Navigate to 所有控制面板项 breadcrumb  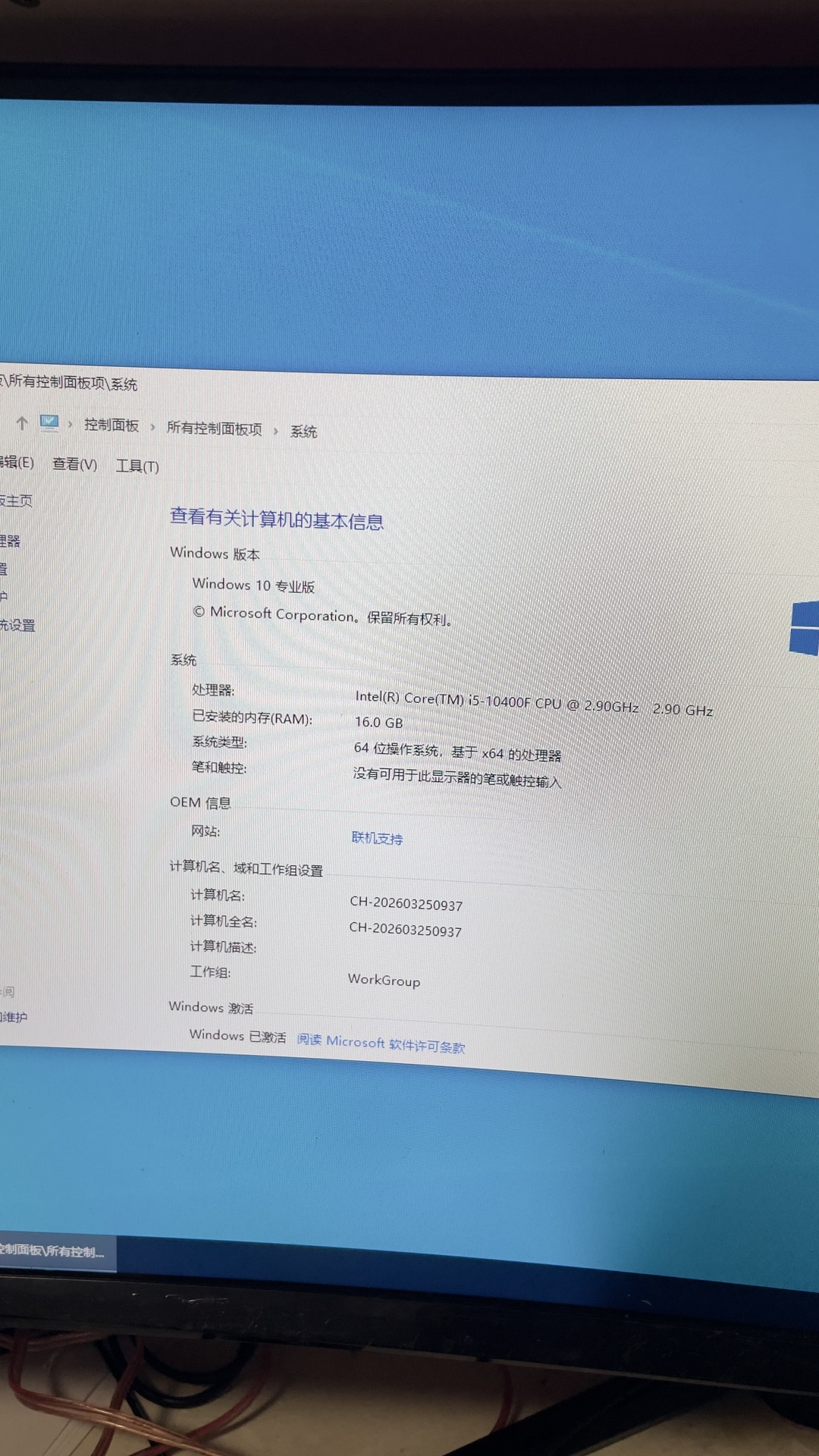coord(214,428)
